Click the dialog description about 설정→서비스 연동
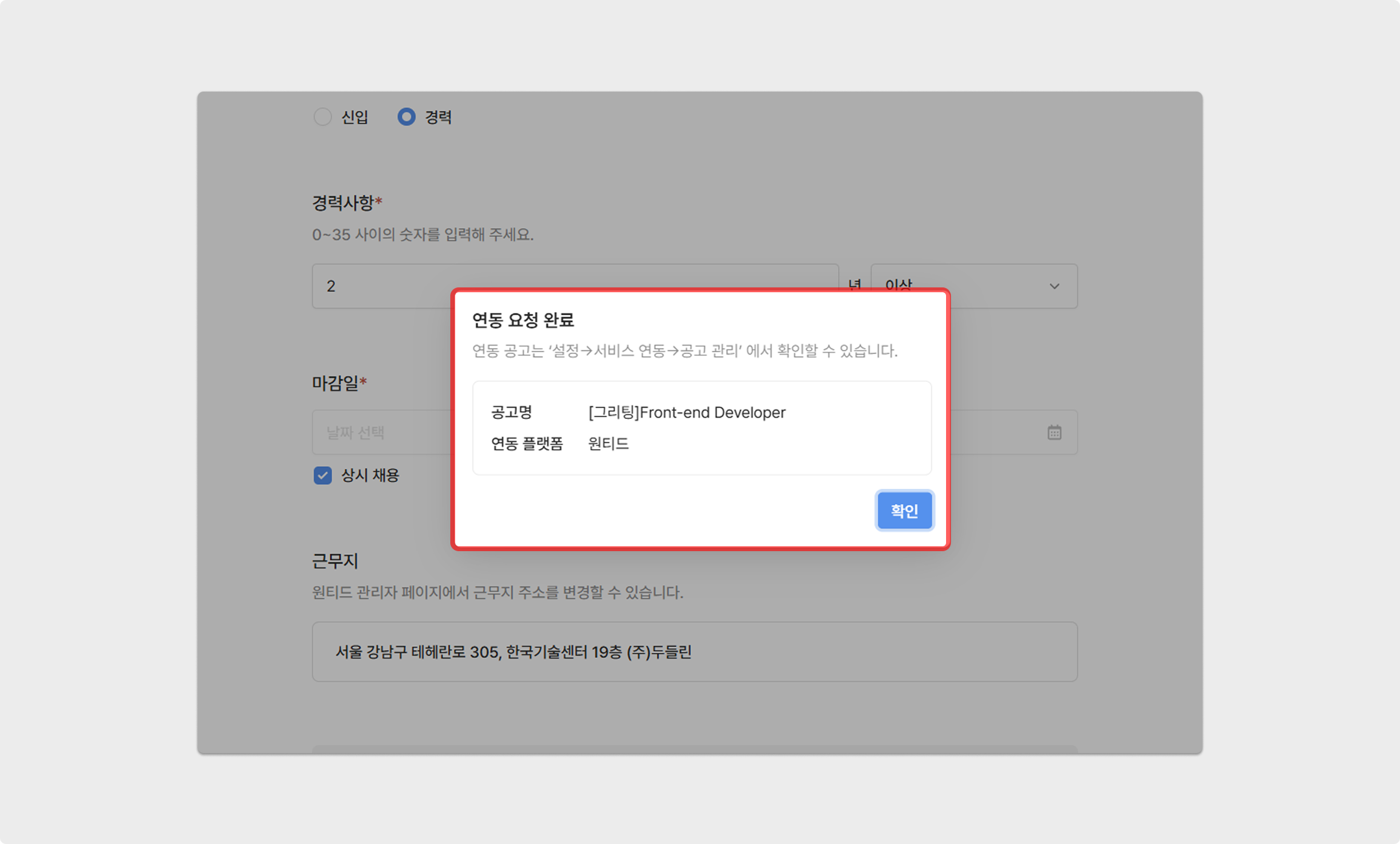Viewport: 1400px width, 844px height. 684,350
